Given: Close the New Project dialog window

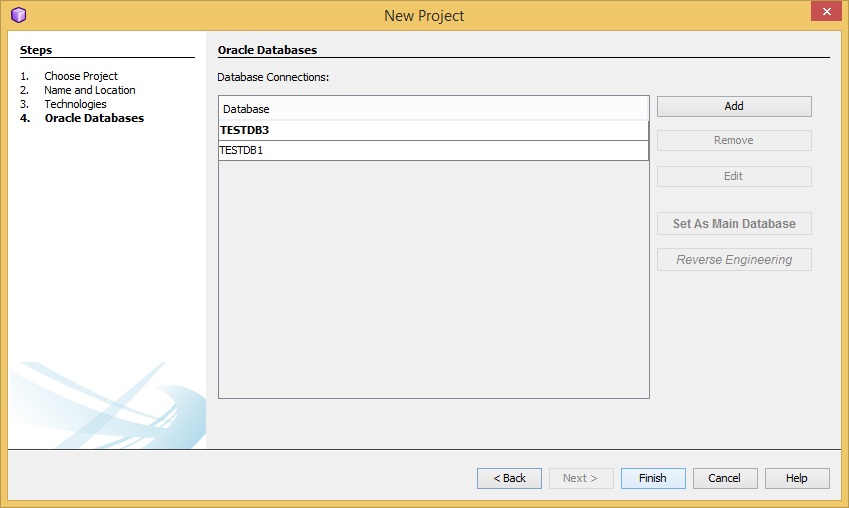Looking at the screenshot, I should coord(823,13).
